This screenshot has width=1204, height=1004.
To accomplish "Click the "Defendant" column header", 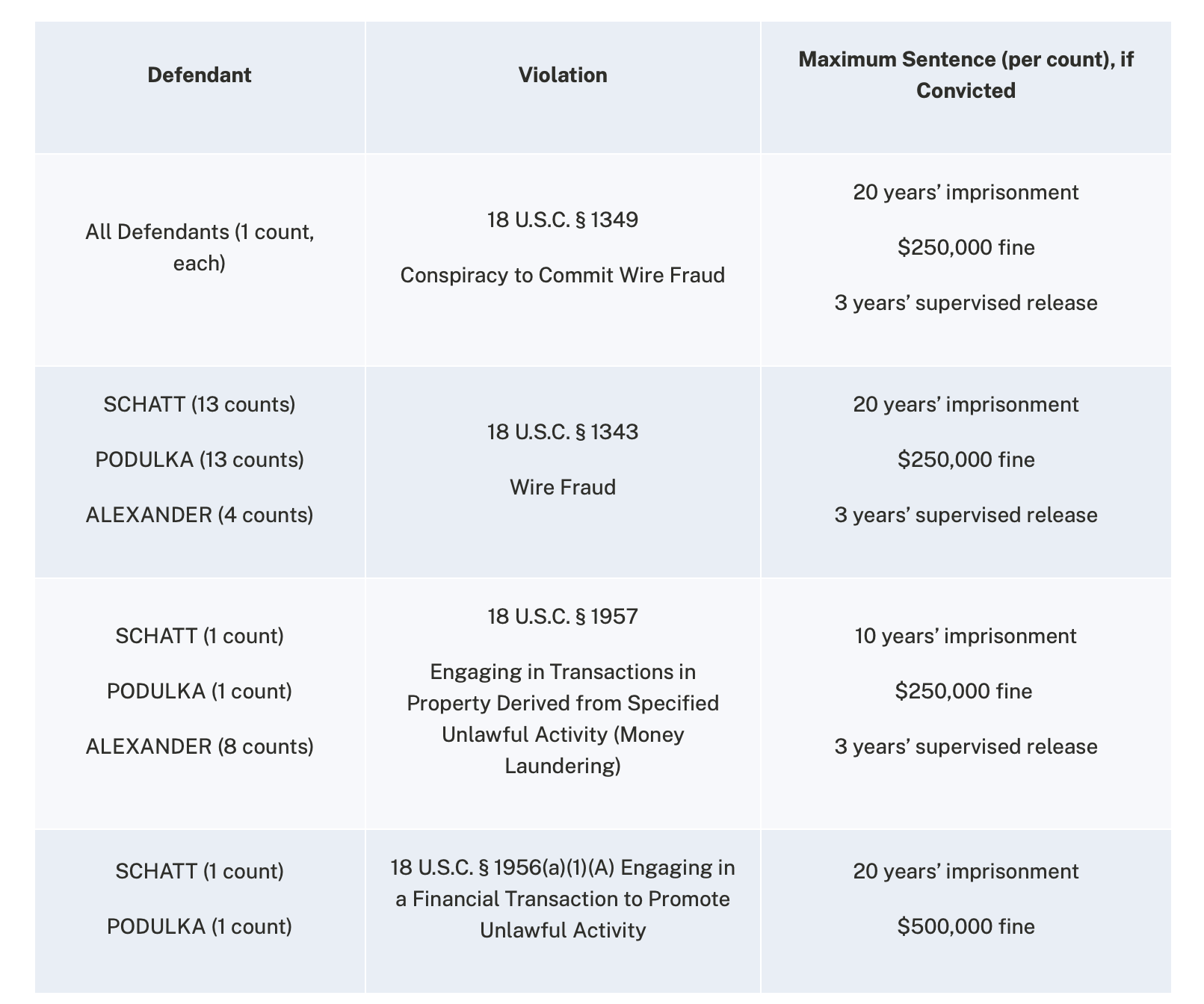I will (200, 75).
